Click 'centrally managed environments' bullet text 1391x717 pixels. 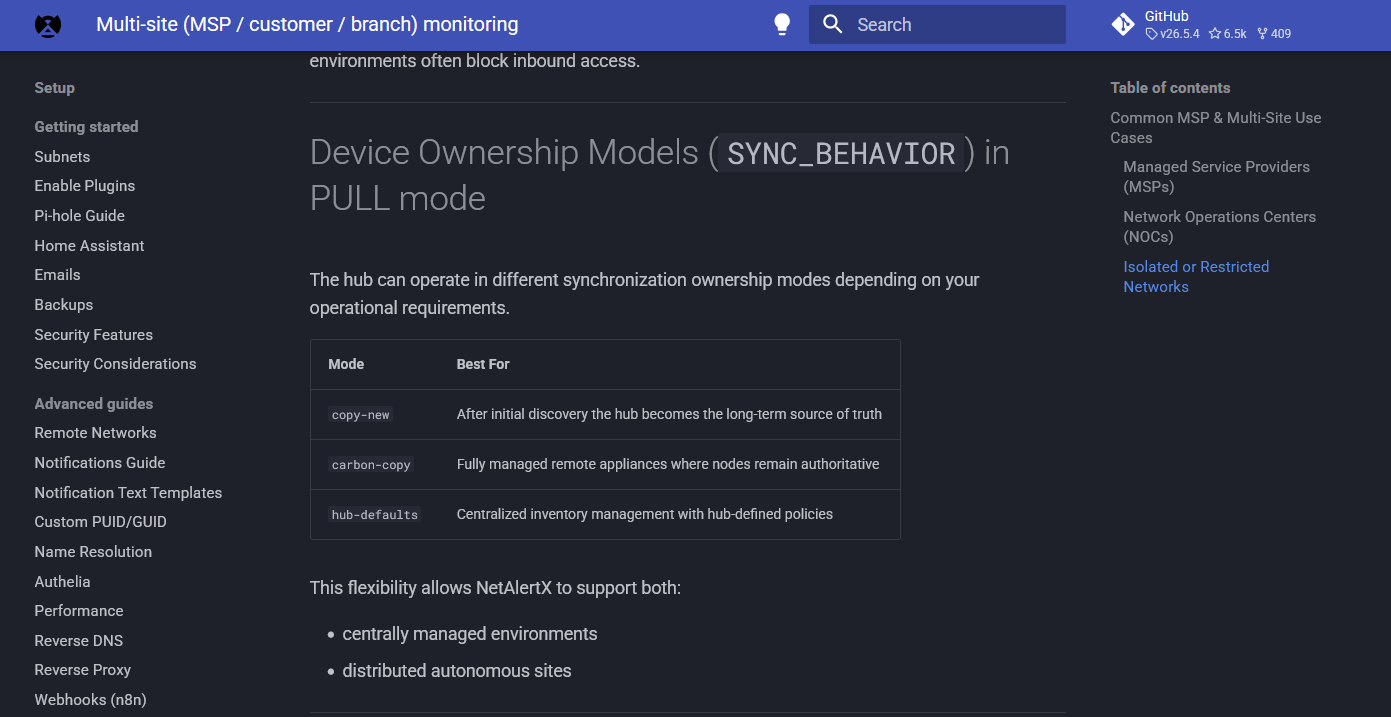coord(470,634)
